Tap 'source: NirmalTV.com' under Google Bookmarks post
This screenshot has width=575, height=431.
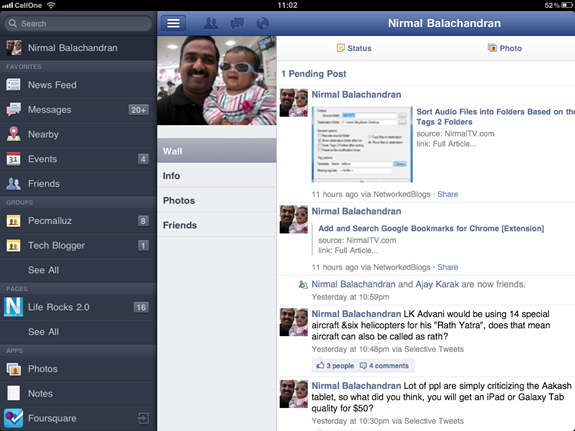(x=357, y=240)
